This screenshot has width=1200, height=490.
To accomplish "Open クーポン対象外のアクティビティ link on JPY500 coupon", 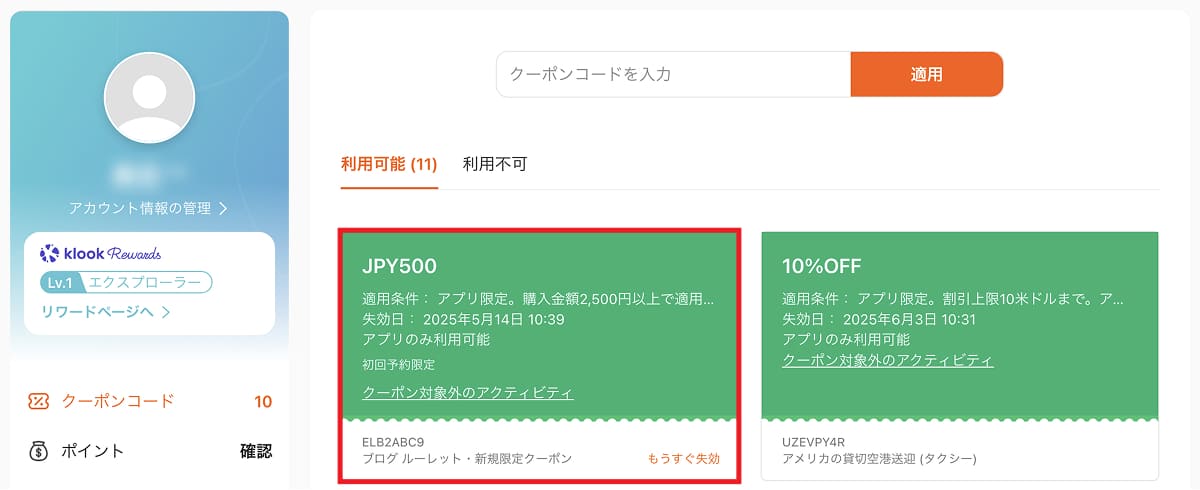I will [468, 392].
